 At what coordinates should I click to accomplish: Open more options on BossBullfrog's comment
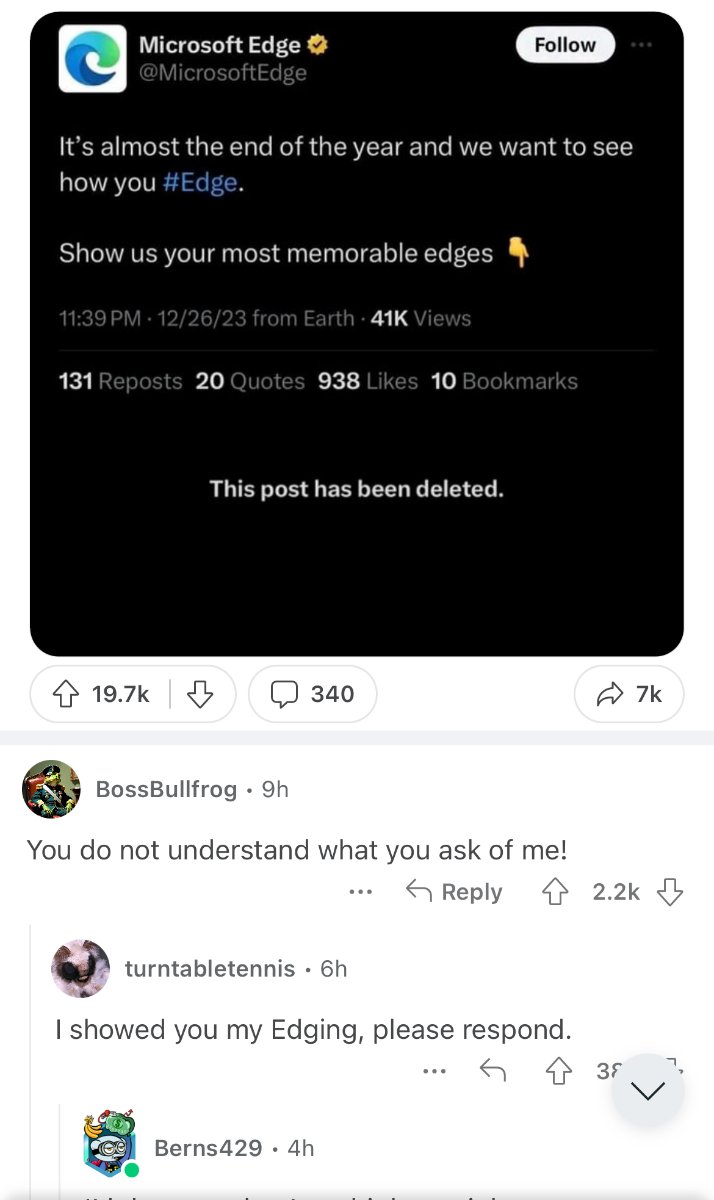click(x=361, y=892)
